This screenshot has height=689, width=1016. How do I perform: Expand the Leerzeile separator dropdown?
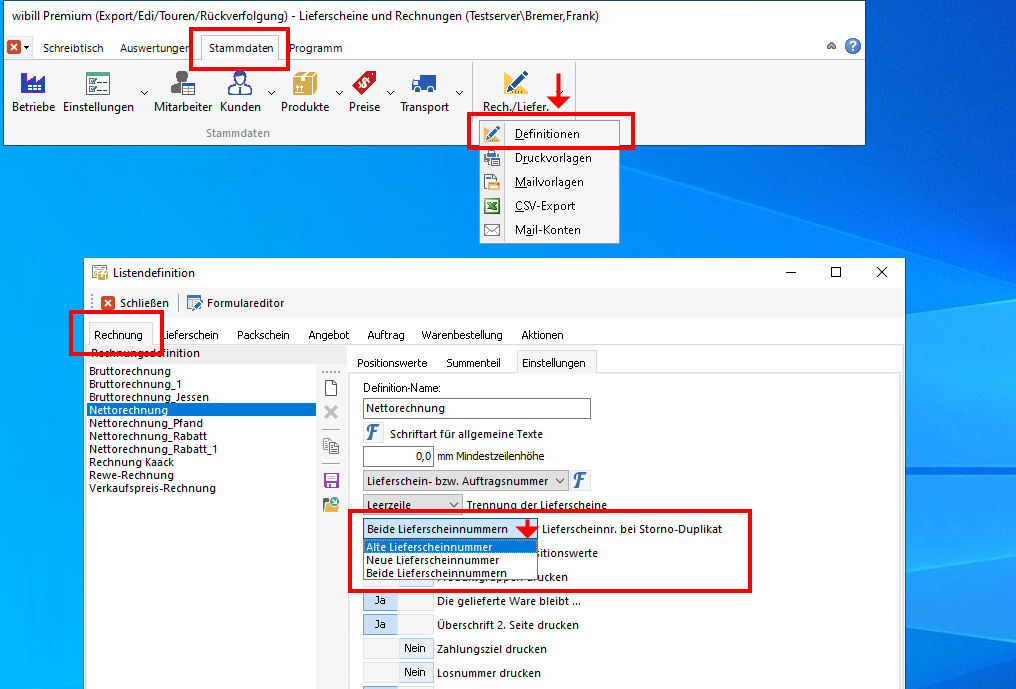[455, 505]
